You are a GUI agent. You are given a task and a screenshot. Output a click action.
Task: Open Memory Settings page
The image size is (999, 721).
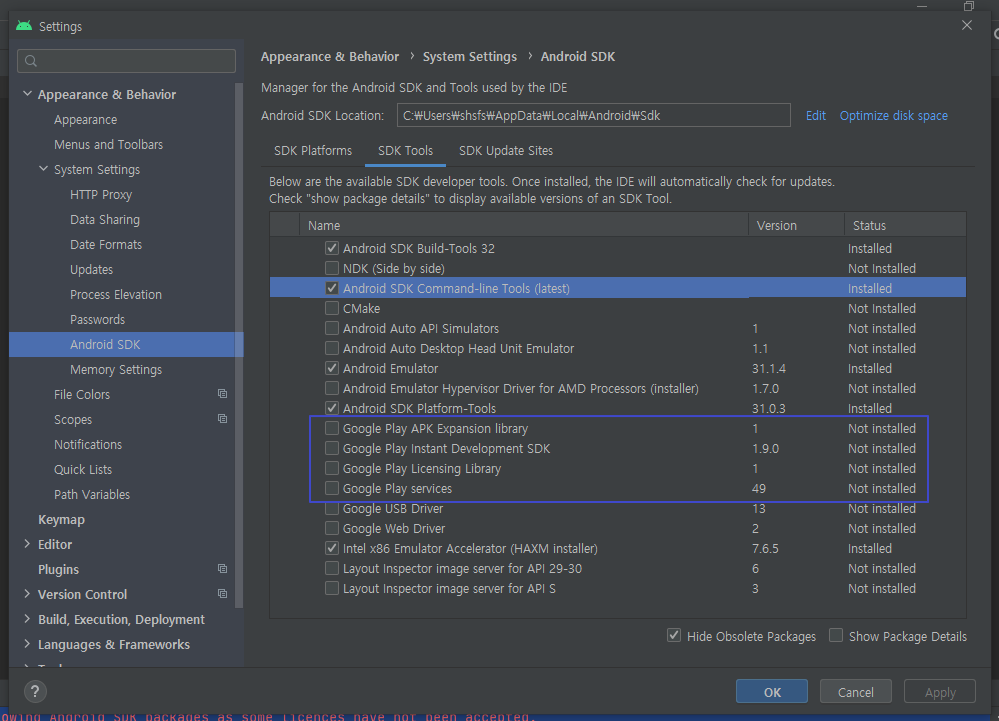coord(115,369)
